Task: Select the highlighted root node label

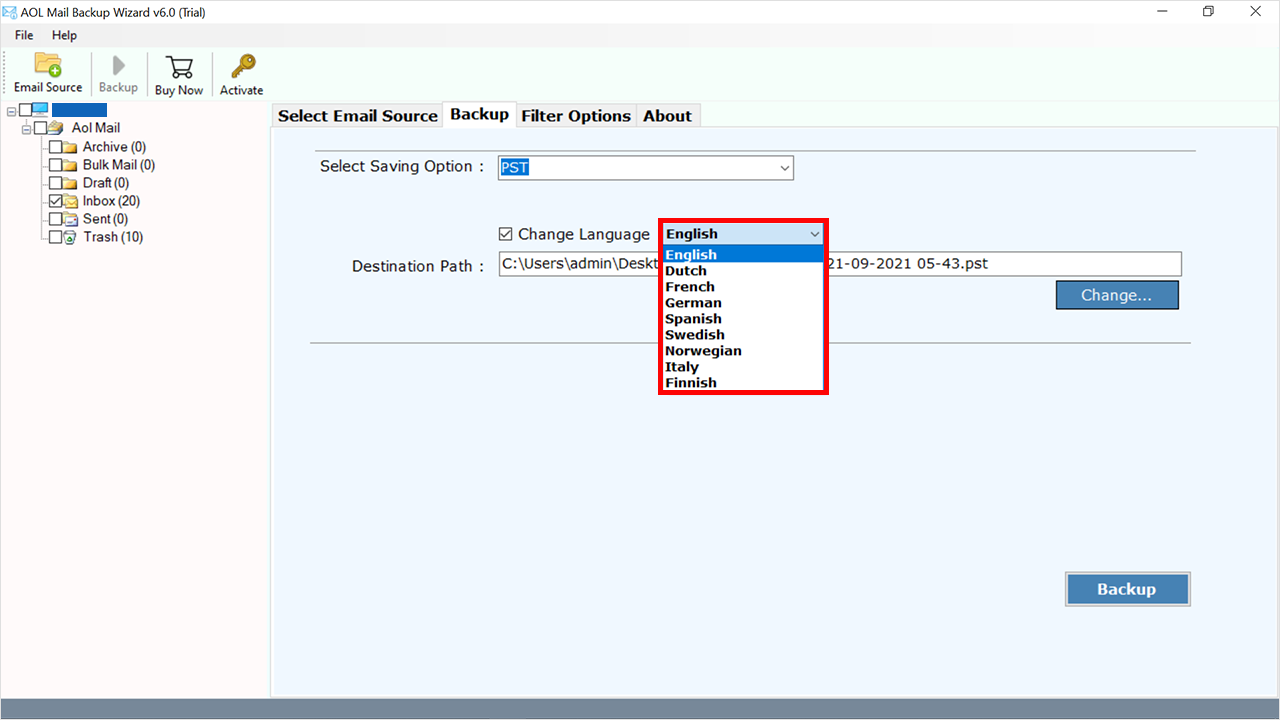Action: (x=80, y=110)
